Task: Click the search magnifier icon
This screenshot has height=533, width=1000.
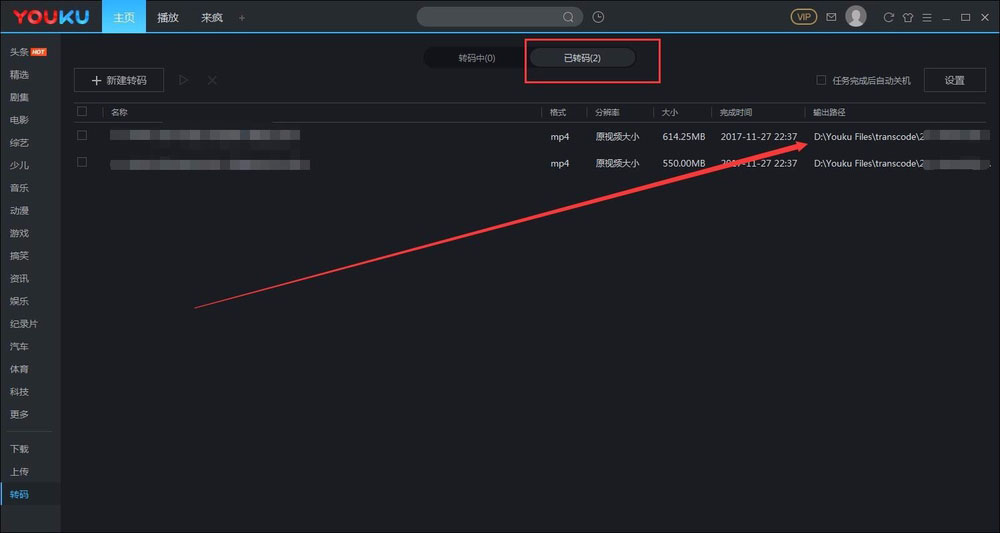Action: 568,17
